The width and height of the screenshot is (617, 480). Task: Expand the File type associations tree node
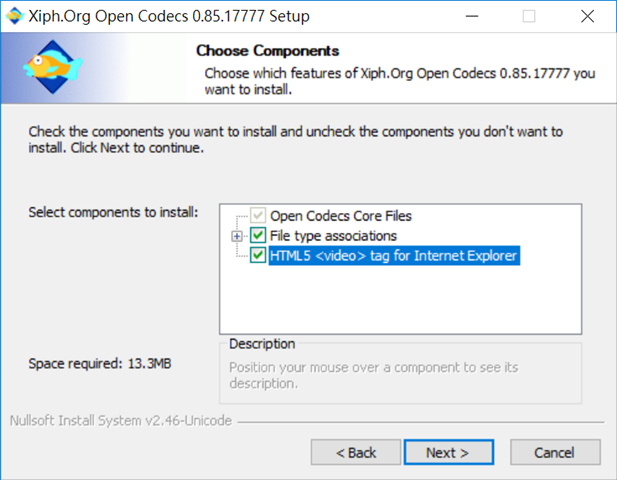coord(236,236)
